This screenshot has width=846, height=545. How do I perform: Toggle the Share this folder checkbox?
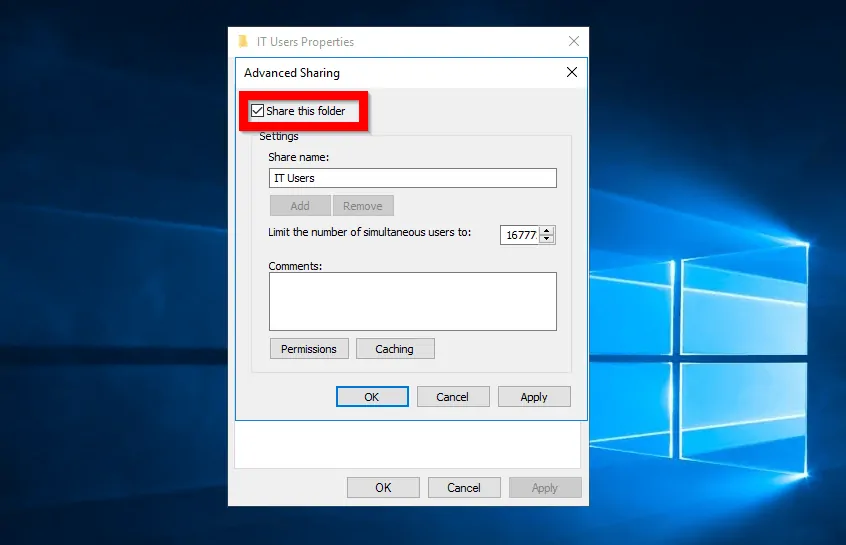click(257, 111)
